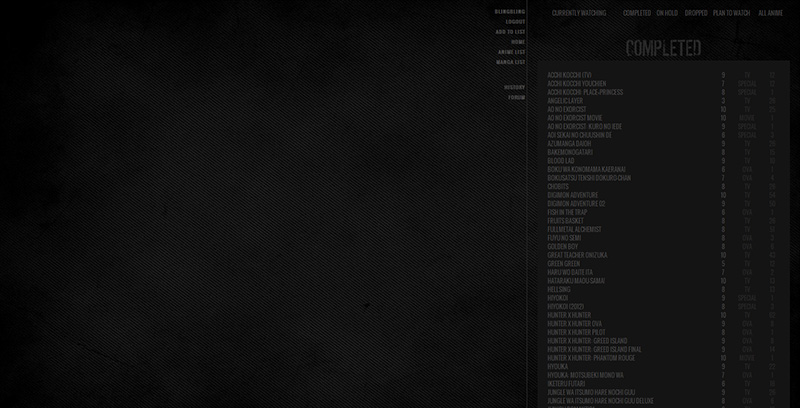The height and width of the screenshot is (408, 800).
Task: Open the Manga List link
Action: tap(510, 62)
